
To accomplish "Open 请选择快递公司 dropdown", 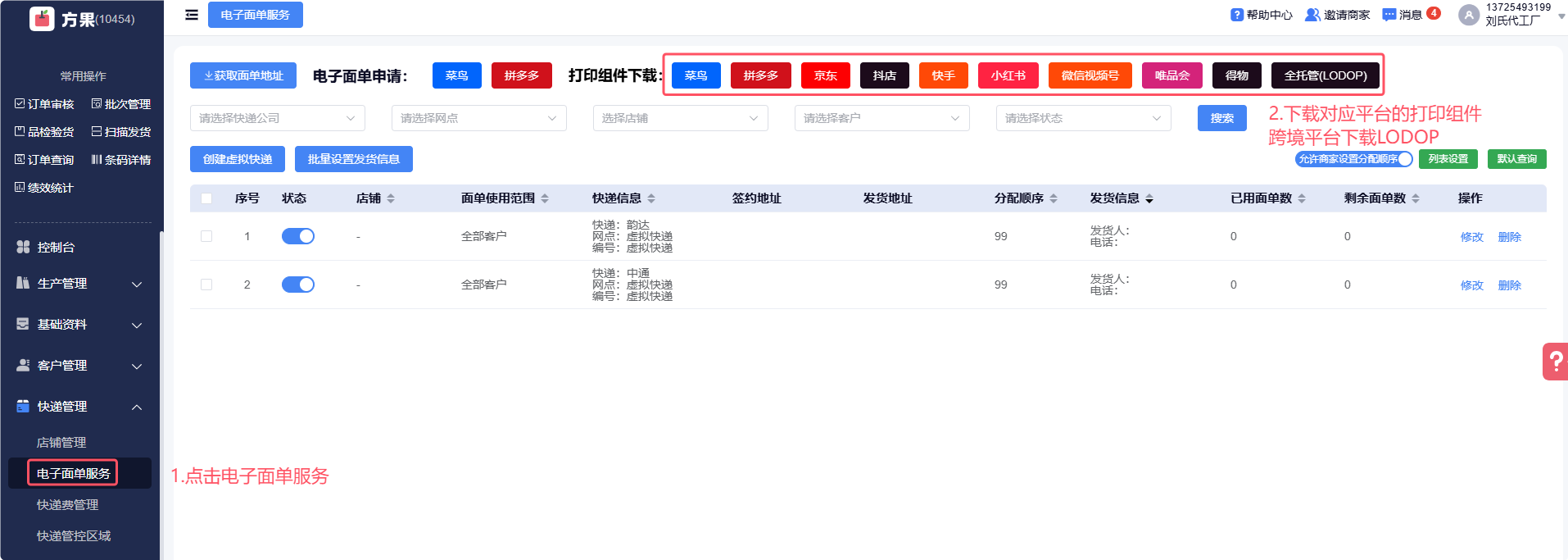I will pos(278,118).
